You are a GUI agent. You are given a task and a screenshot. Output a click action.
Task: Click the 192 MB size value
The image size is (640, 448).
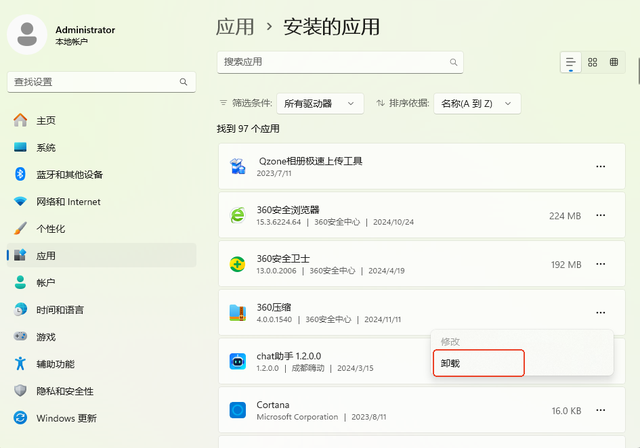[x=566, y=265]
